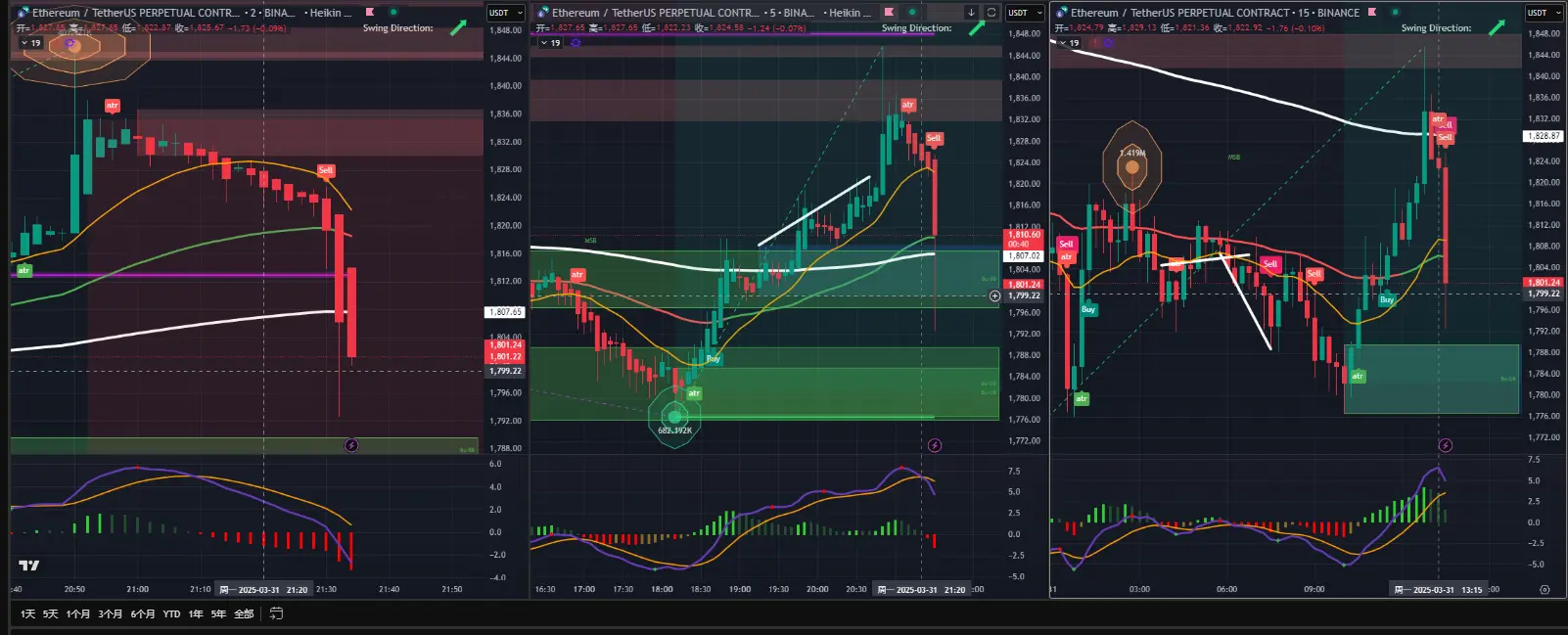Open USDT currency dropdown on the 2-minute chart
This screenshot has width=1568, height=635.
(505, 13)
